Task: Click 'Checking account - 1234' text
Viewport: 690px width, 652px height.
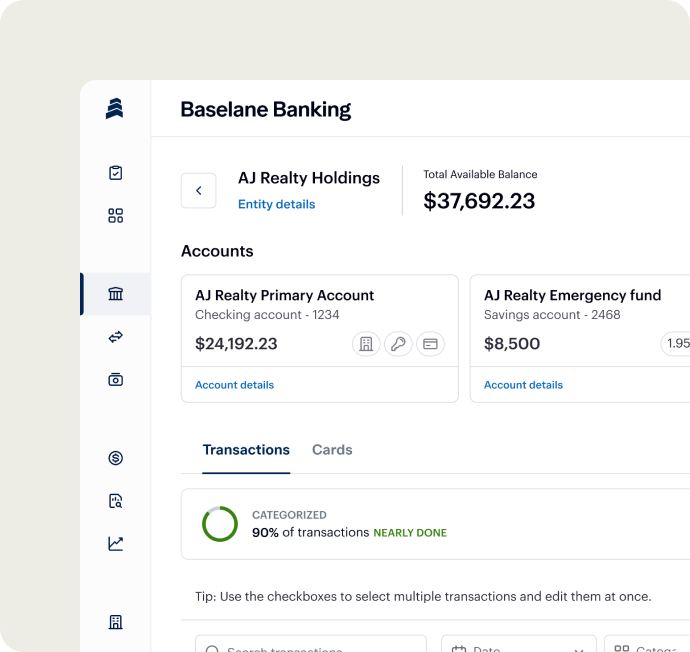Action: tap(267, 315)
